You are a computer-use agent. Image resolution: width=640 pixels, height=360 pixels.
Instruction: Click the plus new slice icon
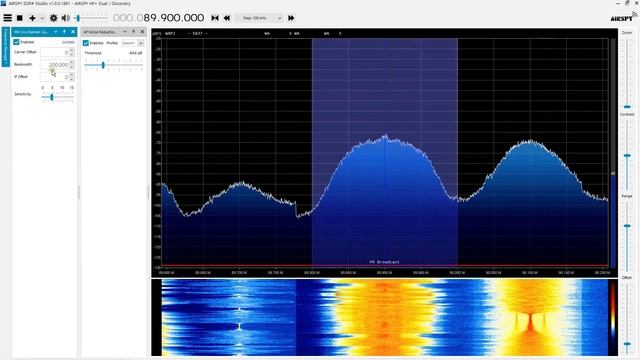pyautogui.click(x=32, y=18)
